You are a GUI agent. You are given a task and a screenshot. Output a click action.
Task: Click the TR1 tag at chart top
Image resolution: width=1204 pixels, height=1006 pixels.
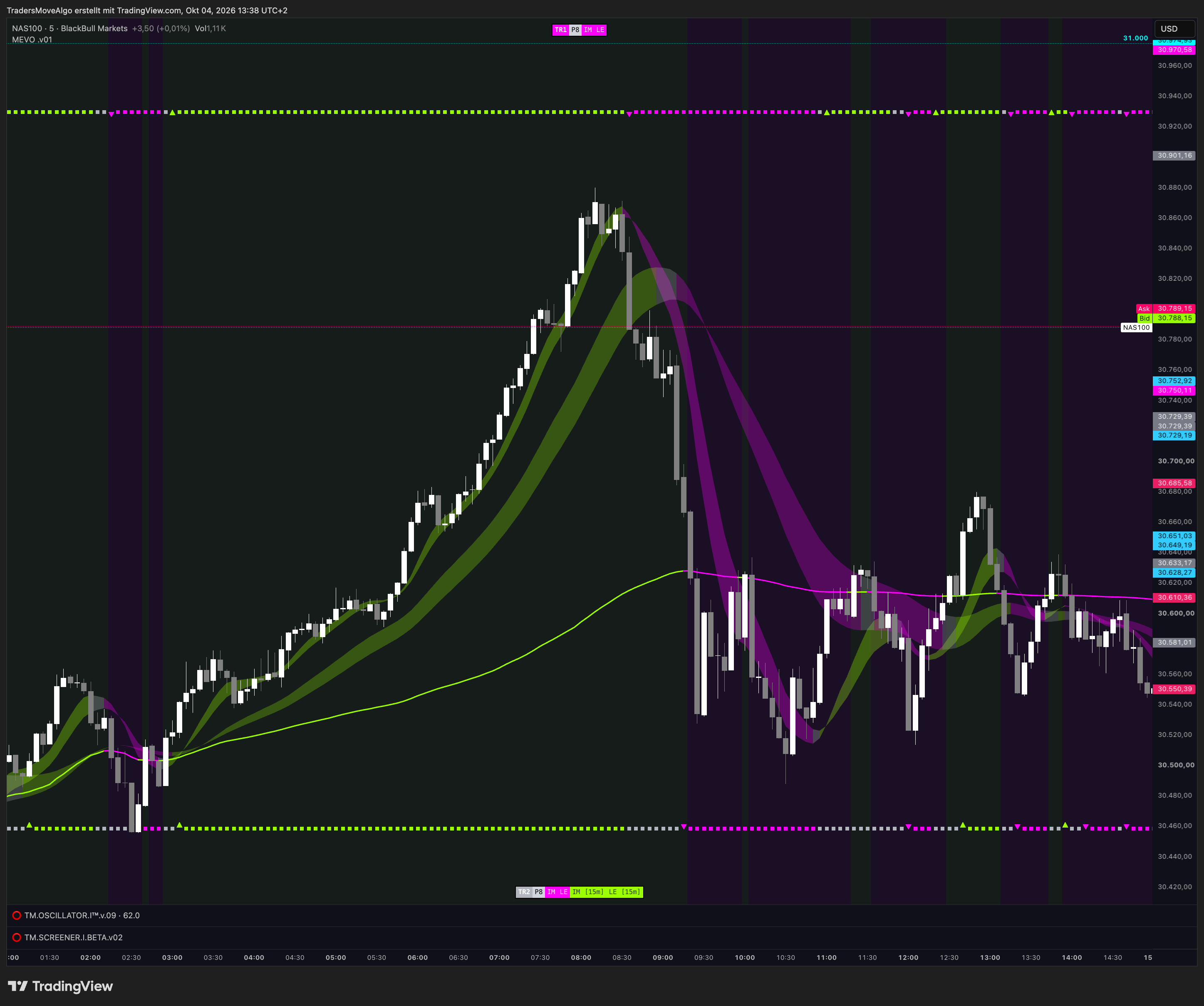560,30
